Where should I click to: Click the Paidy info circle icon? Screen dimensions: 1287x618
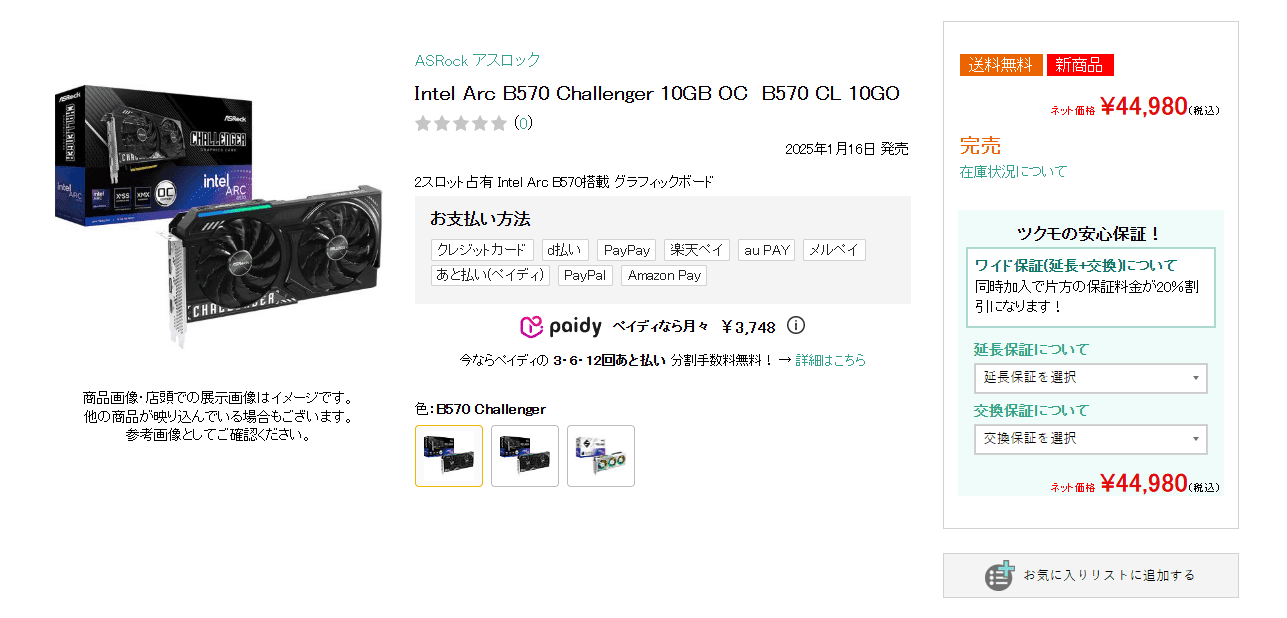796,326
